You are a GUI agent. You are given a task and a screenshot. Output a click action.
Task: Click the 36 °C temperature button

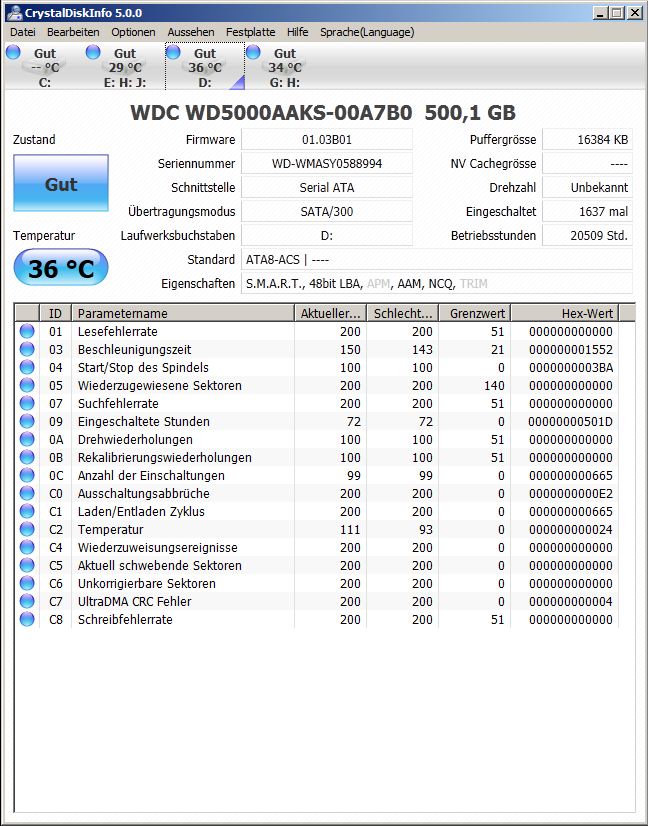click(x=61, y=268)
